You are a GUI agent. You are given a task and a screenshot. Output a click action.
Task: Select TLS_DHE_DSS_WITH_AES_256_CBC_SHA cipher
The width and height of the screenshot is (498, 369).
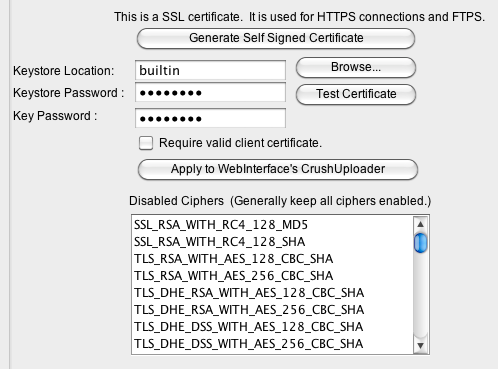[x=272, y=344]
